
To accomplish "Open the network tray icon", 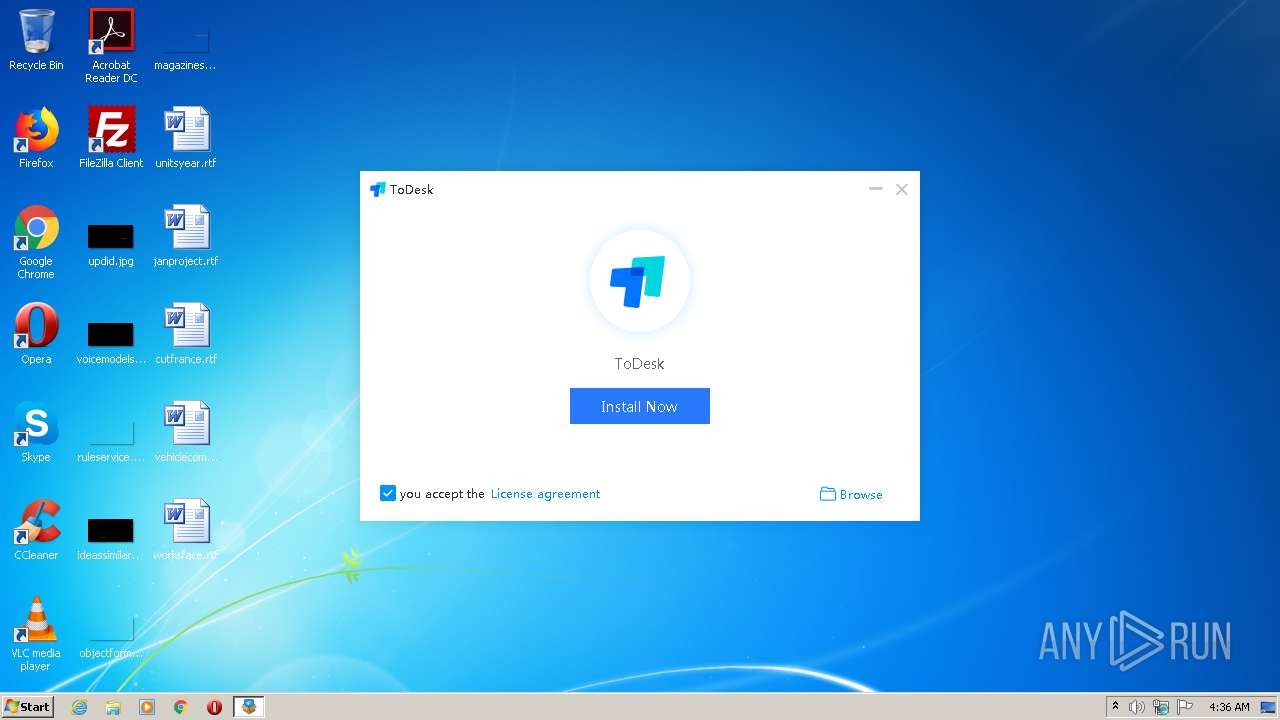I will pyautogui.click(x=1161, y=707).
